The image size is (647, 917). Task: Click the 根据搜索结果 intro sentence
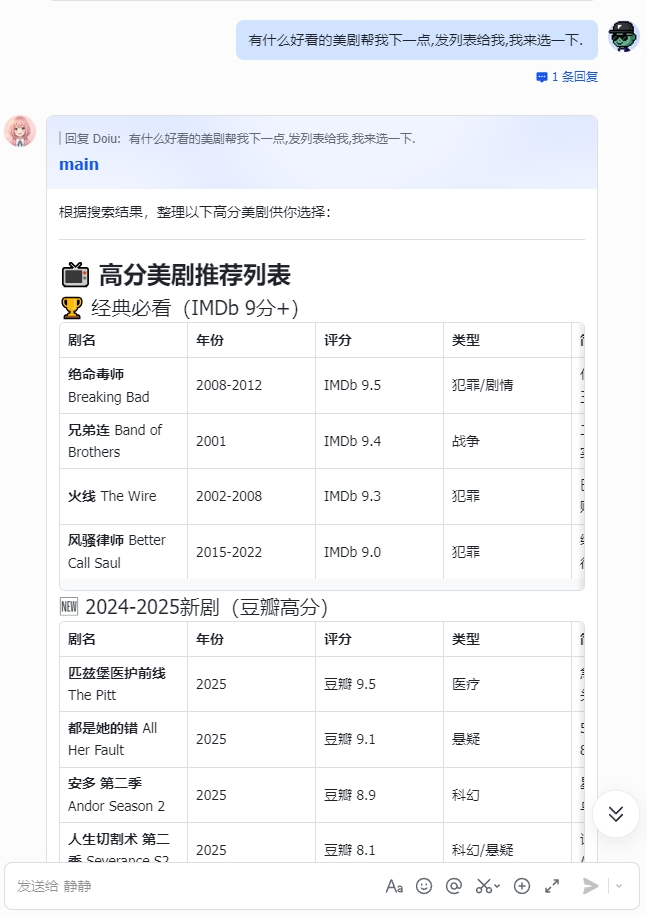[x=195, y=212]
